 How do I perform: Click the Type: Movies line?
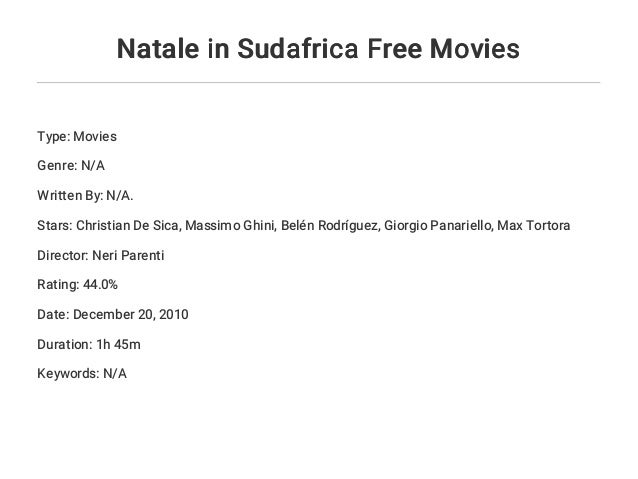[x=77, y=136]
